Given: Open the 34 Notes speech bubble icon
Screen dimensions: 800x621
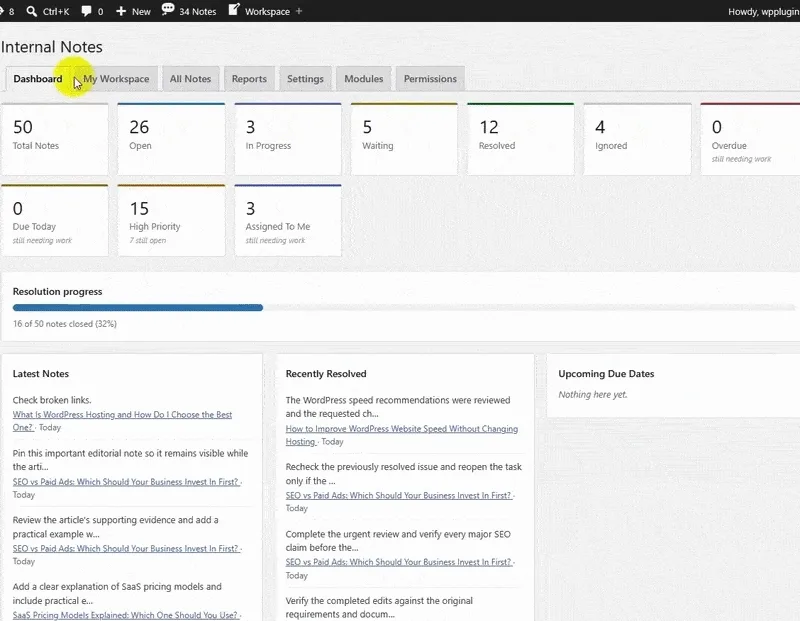Looking at the screenshot, I should tap(168, 10).
